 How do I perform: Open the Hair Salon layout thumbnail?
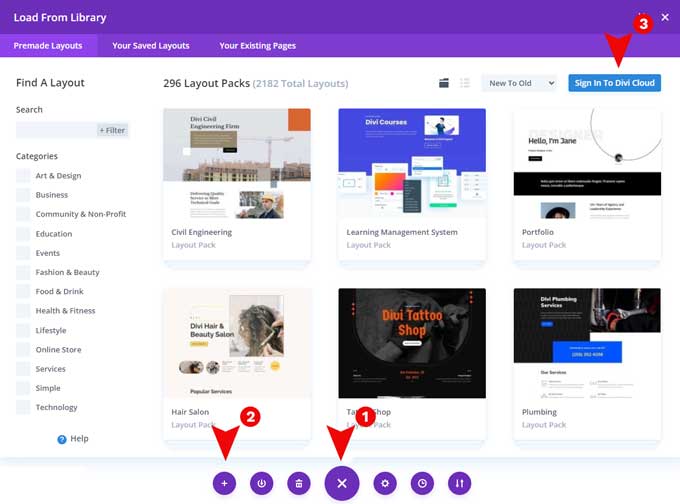[x=237, y=343]
